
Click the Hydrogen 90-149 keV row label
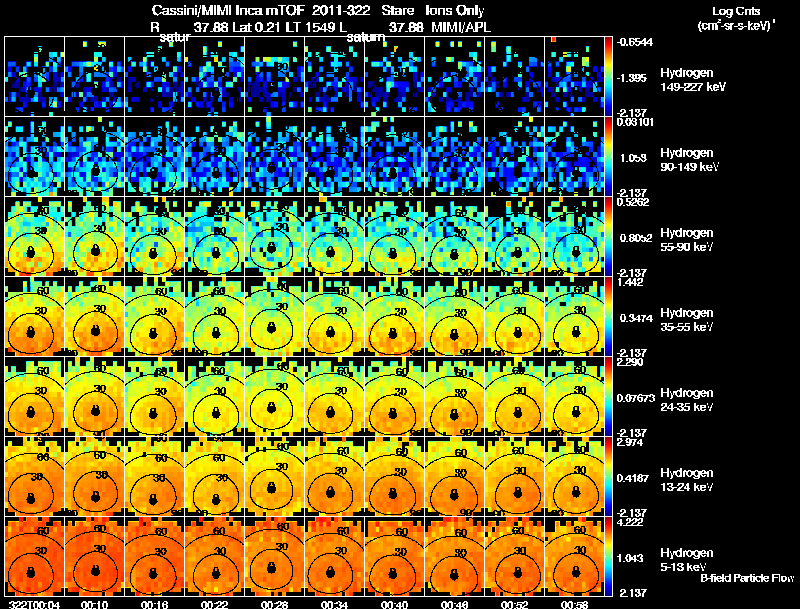click(689, 160)
